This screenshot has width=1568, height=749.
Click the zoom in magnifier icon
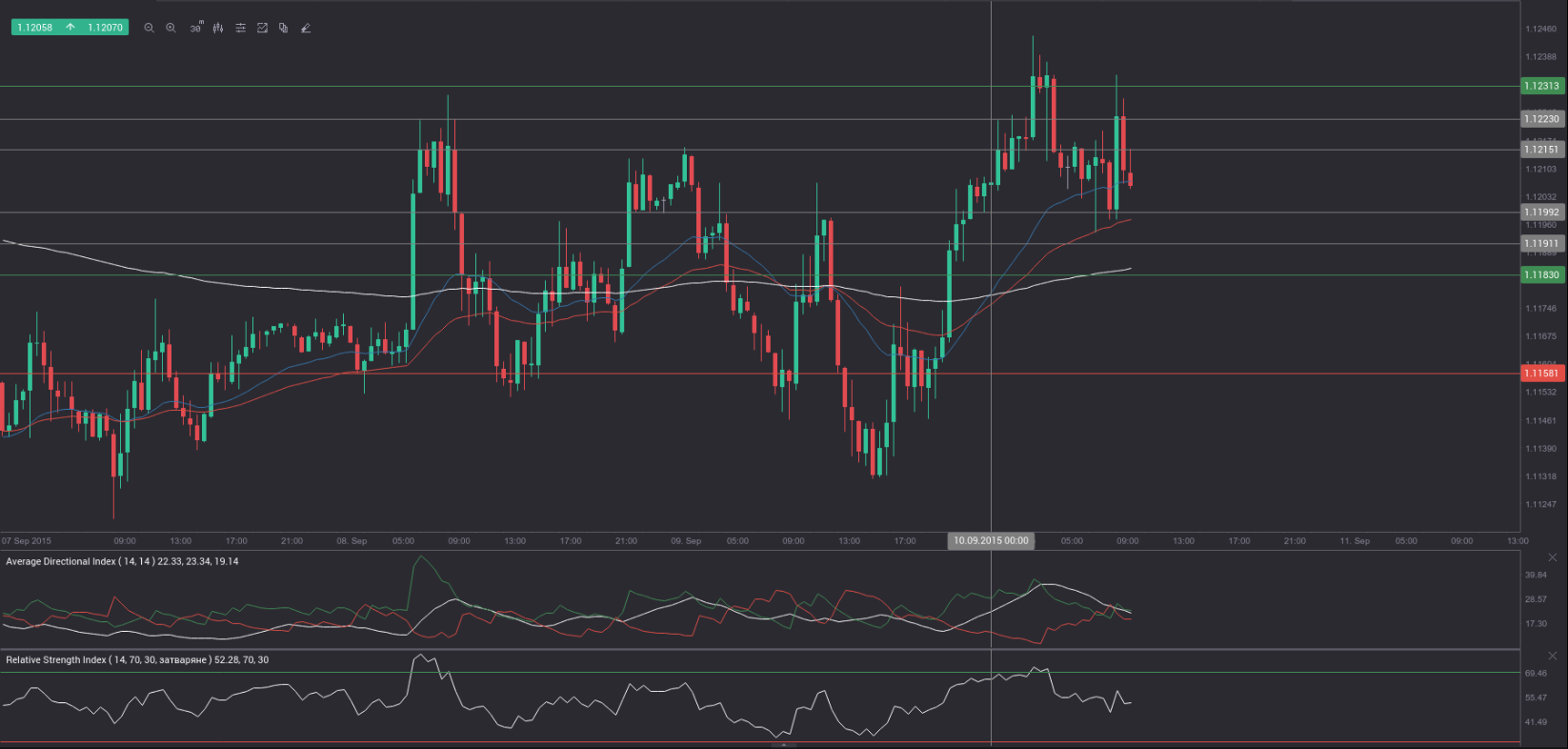pos(171,28)
